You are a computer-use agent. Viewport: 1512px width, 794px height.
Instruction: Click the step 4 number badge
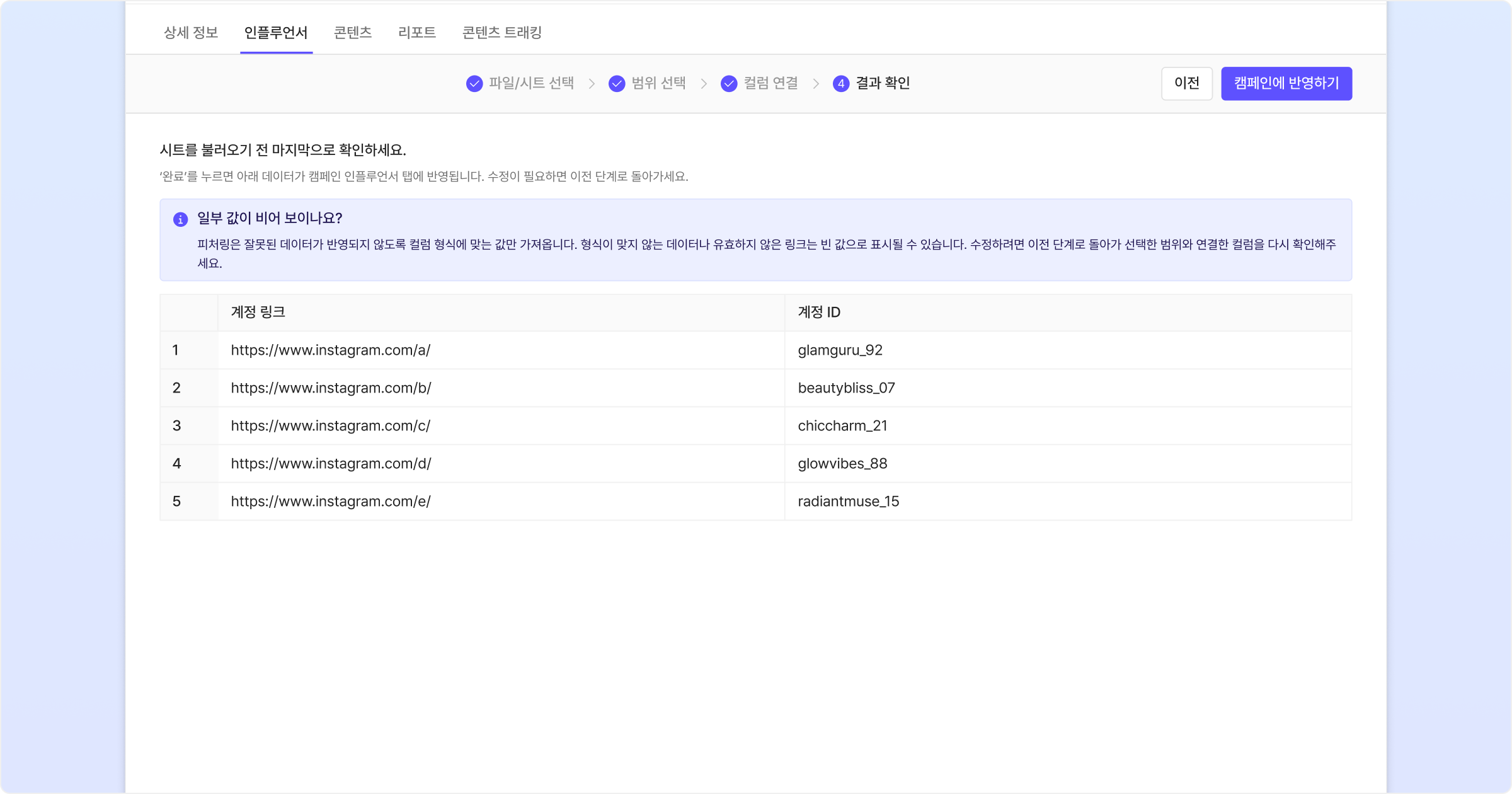841,83
